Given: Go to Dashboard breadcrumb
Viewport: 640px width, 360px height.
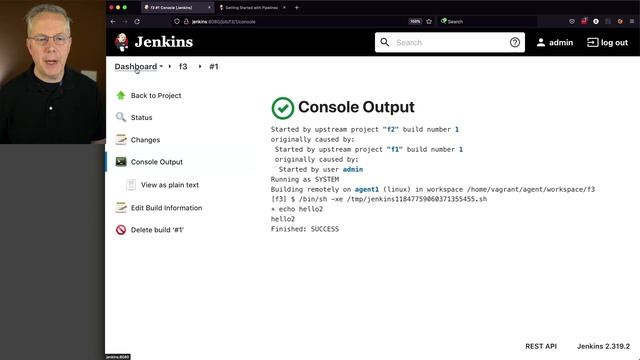Looking at the screenshot, I should point(136,67).
